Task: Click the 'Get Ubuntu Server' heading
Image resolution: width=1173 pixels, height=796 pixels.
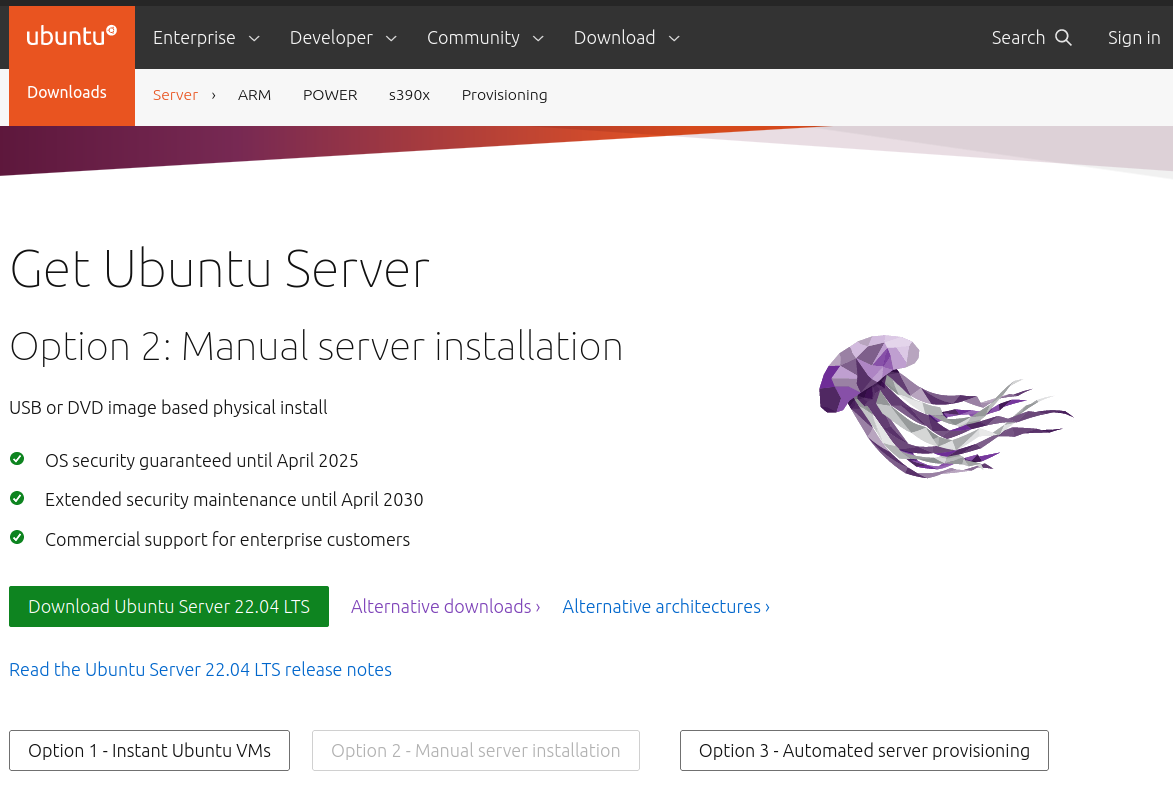Action: 219,269
